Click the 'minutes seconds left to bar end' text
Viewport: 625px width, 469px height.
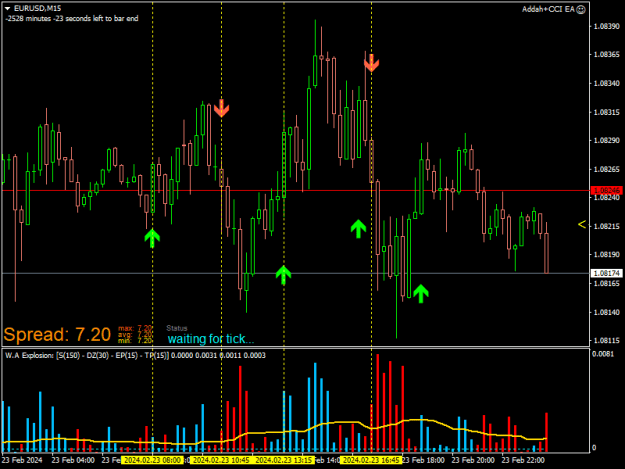pyautogui.click(x=72, y=18)
